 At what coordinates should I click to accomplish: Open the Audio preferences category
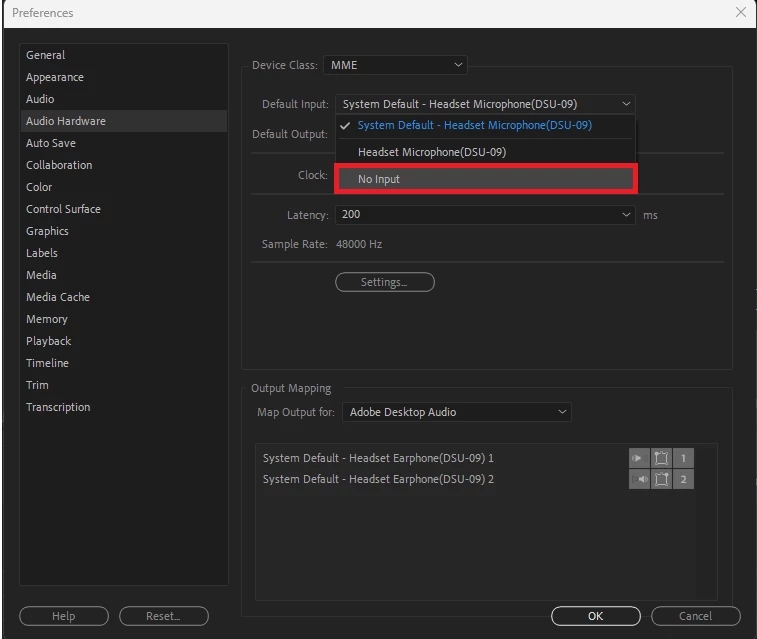(124, 99)
